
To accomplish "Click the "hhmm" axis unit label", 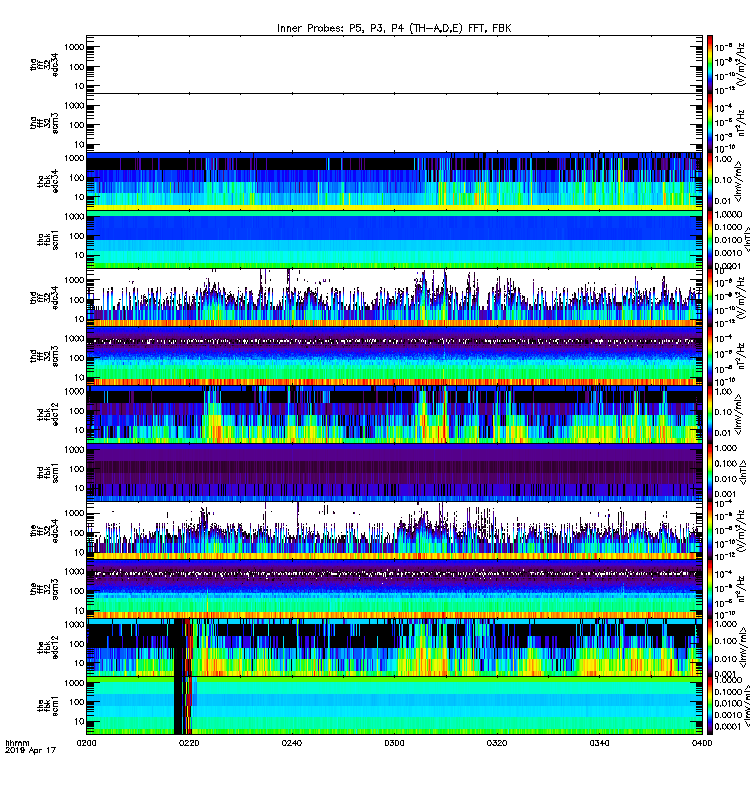I will (17, 743).
